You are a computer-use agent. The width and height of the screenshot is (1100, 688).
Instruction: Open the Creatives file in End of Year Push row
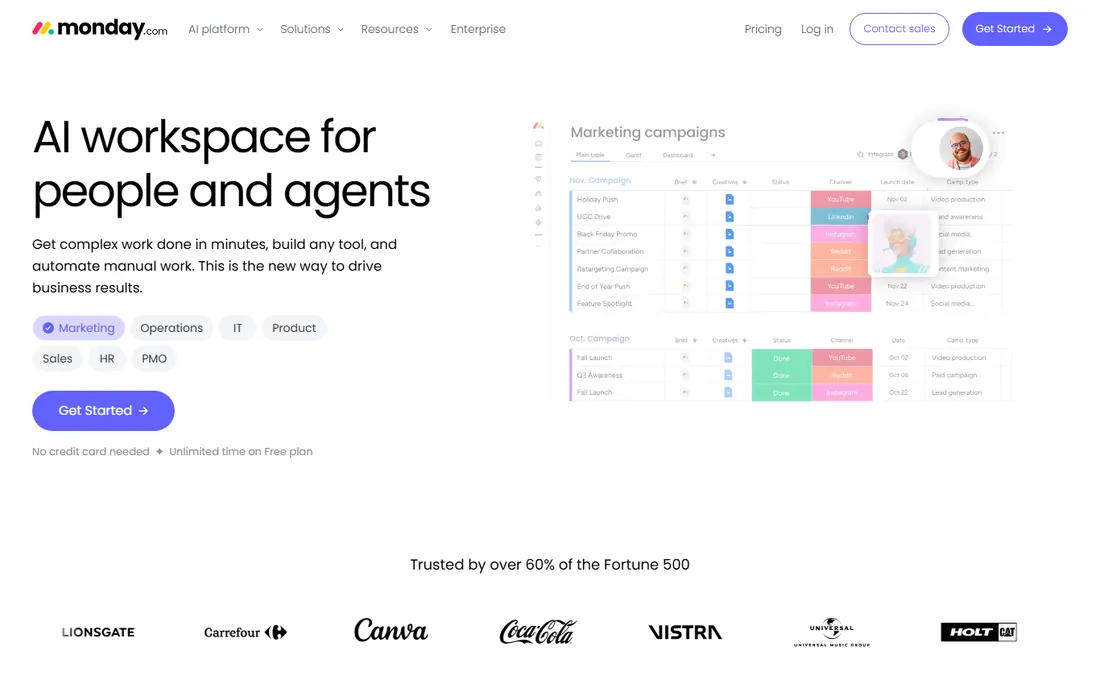[x=729, y=286]
